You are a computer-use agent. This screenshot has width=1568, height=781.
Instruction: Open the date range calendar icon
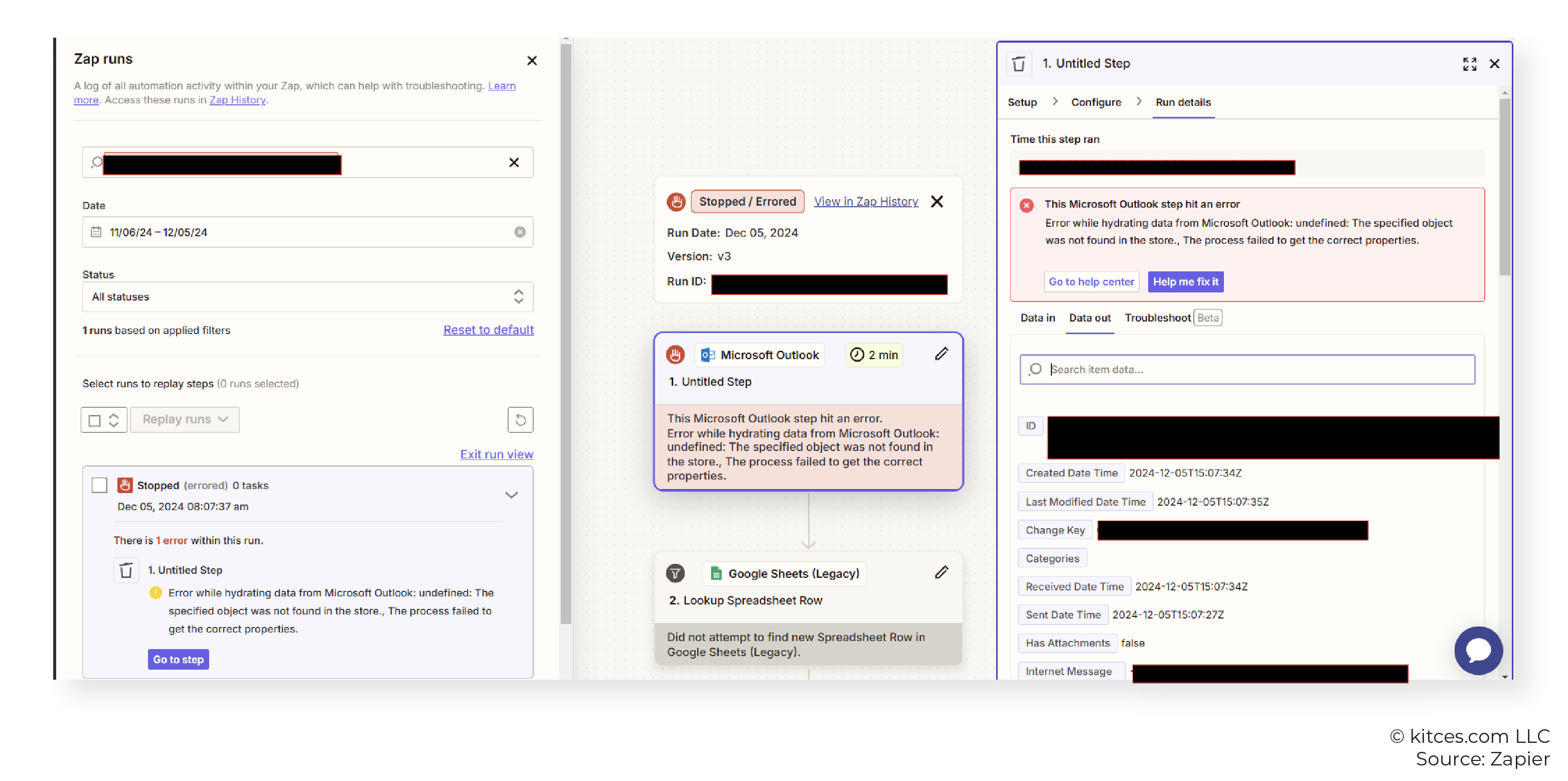[96, 232]
